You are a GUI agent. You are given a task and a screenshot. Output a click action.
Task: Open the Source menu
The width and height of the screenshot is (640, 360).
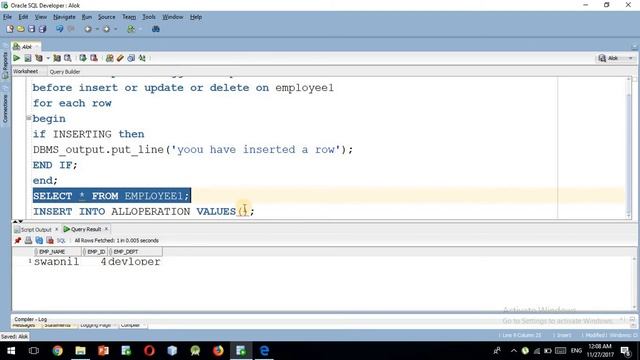(x=107, y=17)
